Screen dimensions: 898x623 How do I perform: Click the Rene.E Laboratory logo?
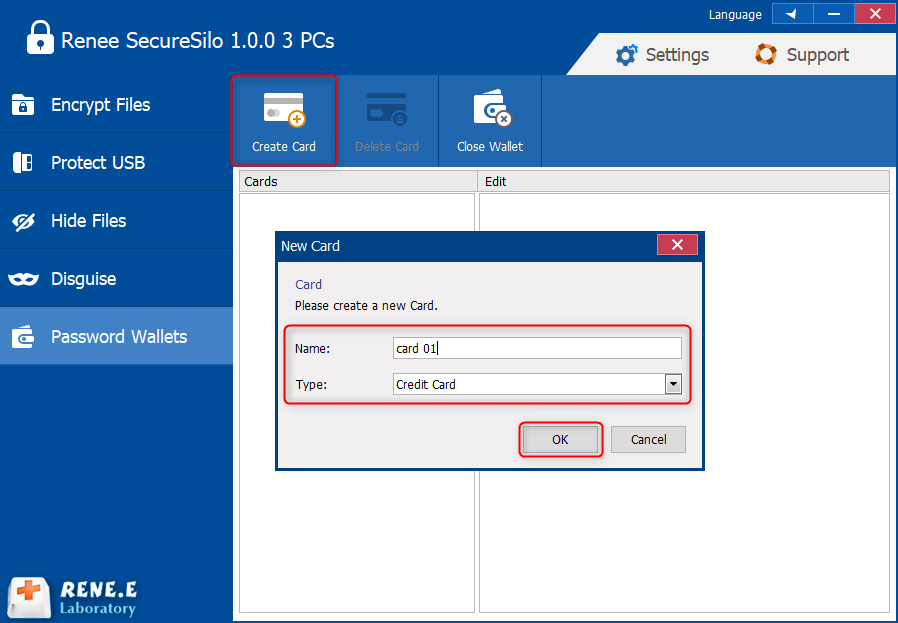pyautogui.click(x=72, y=597)
